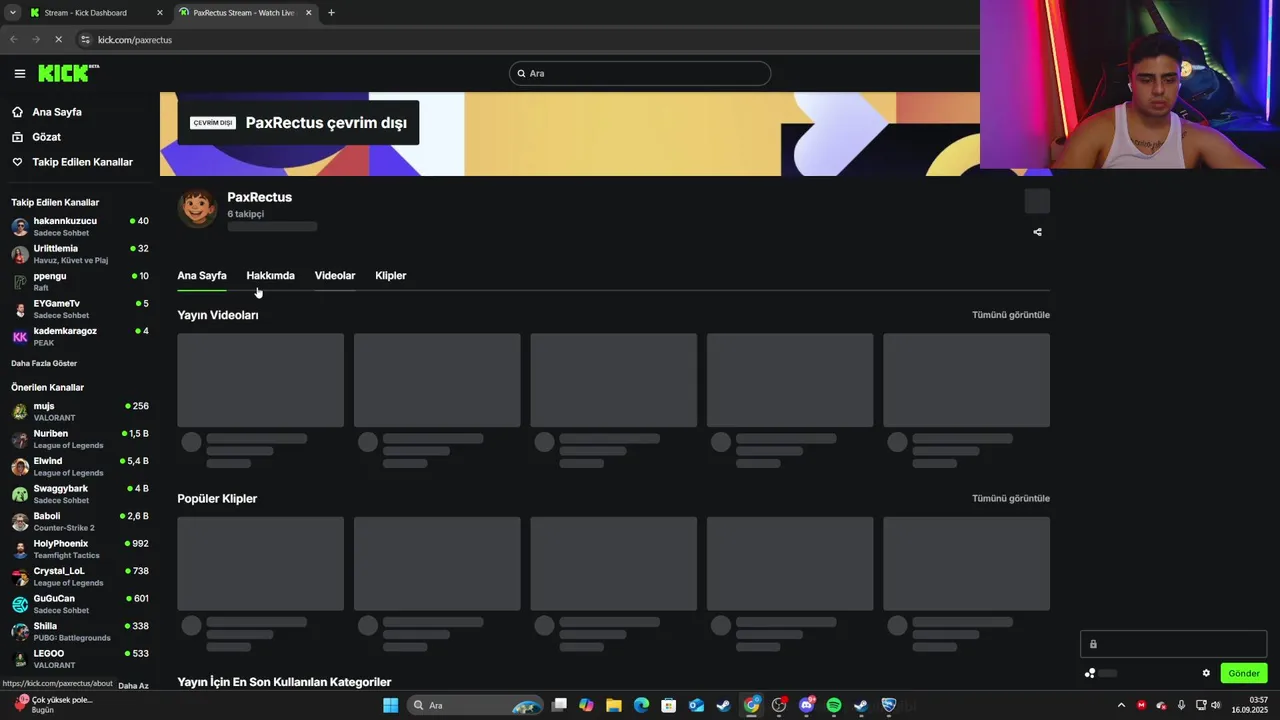Viewport: 1280px width, 720px height.
Task: Open Windows Start menu
Action: 390,705
